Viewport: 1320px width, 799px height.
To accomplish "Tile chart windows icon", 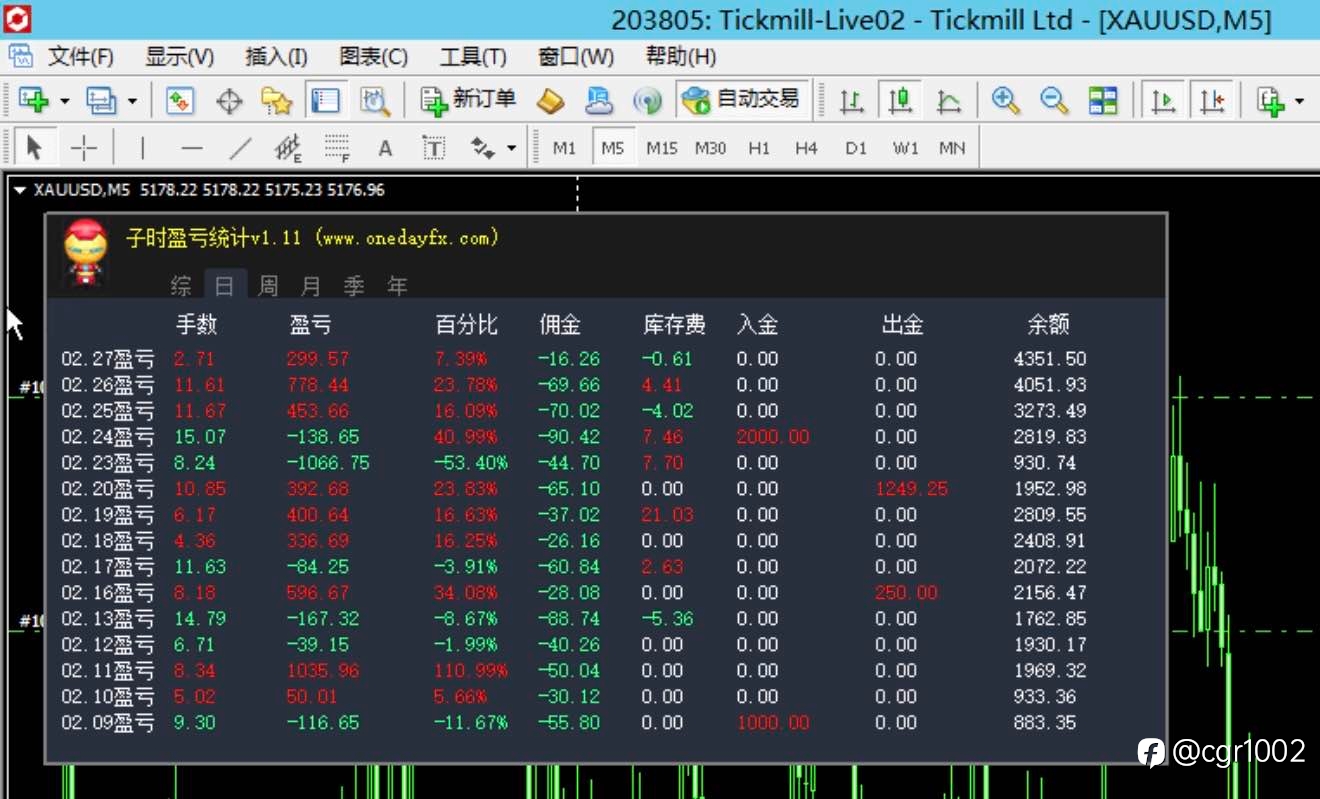I will pos(1103,100).
